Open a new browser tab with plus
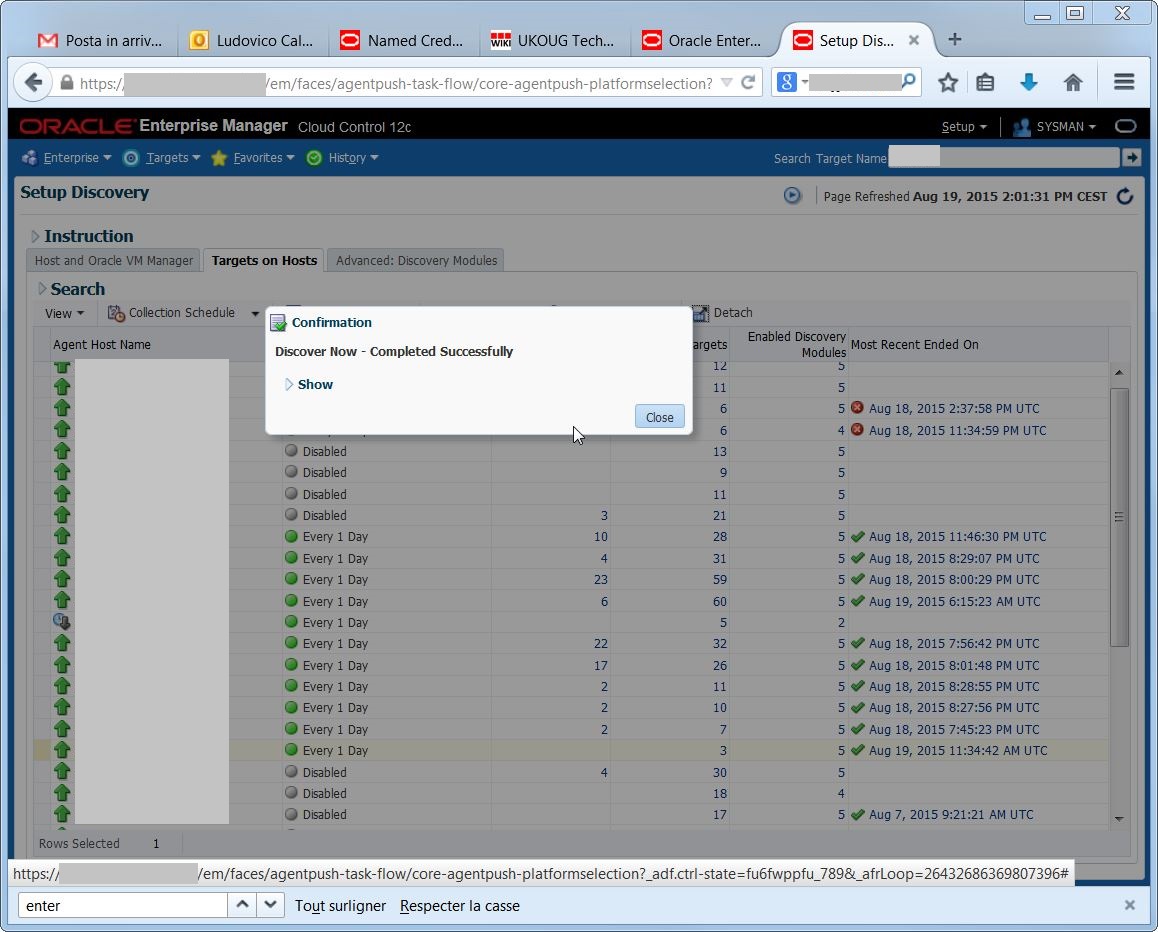This screenshot has width=1158, height=932. click(x=955, y=40)
